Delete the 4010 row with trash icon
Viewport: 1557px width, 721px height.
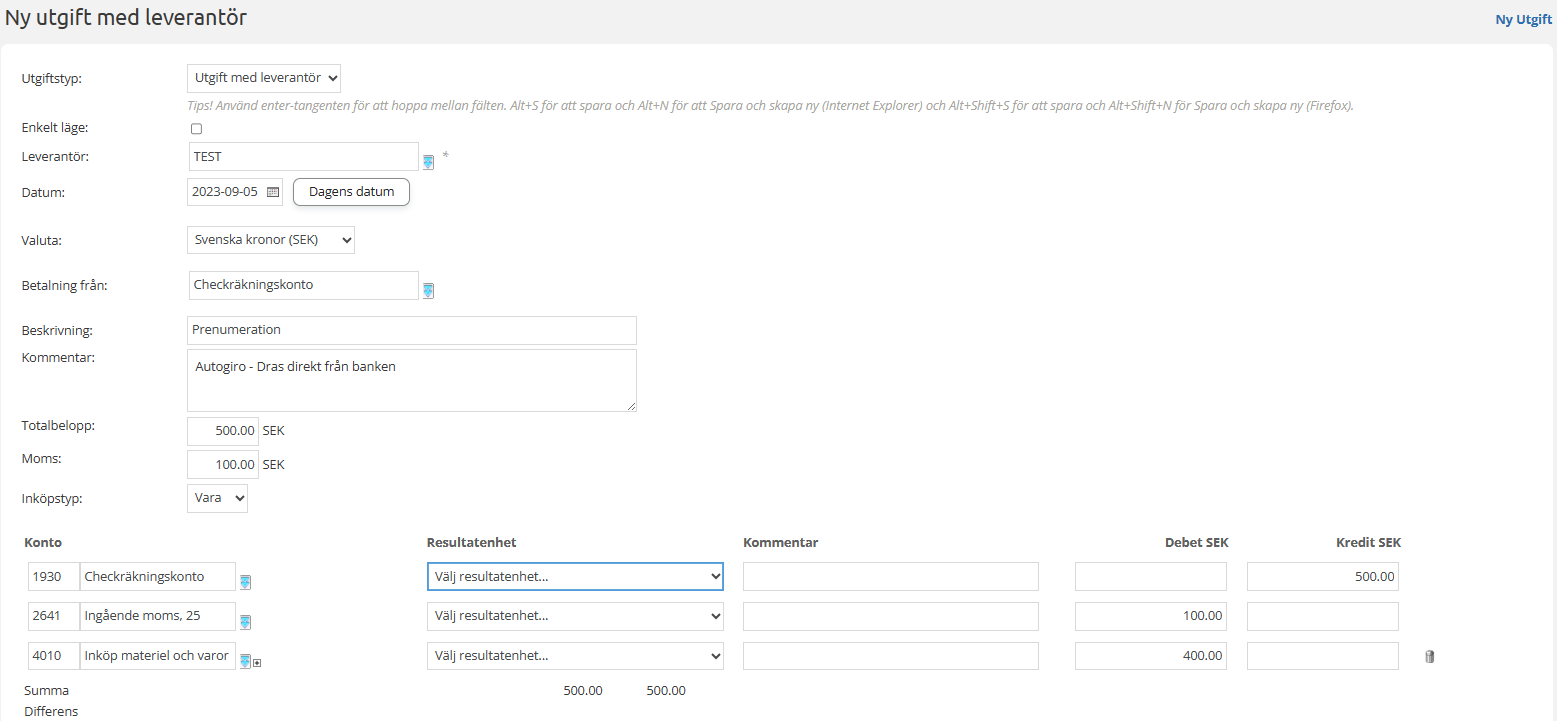1429,657
